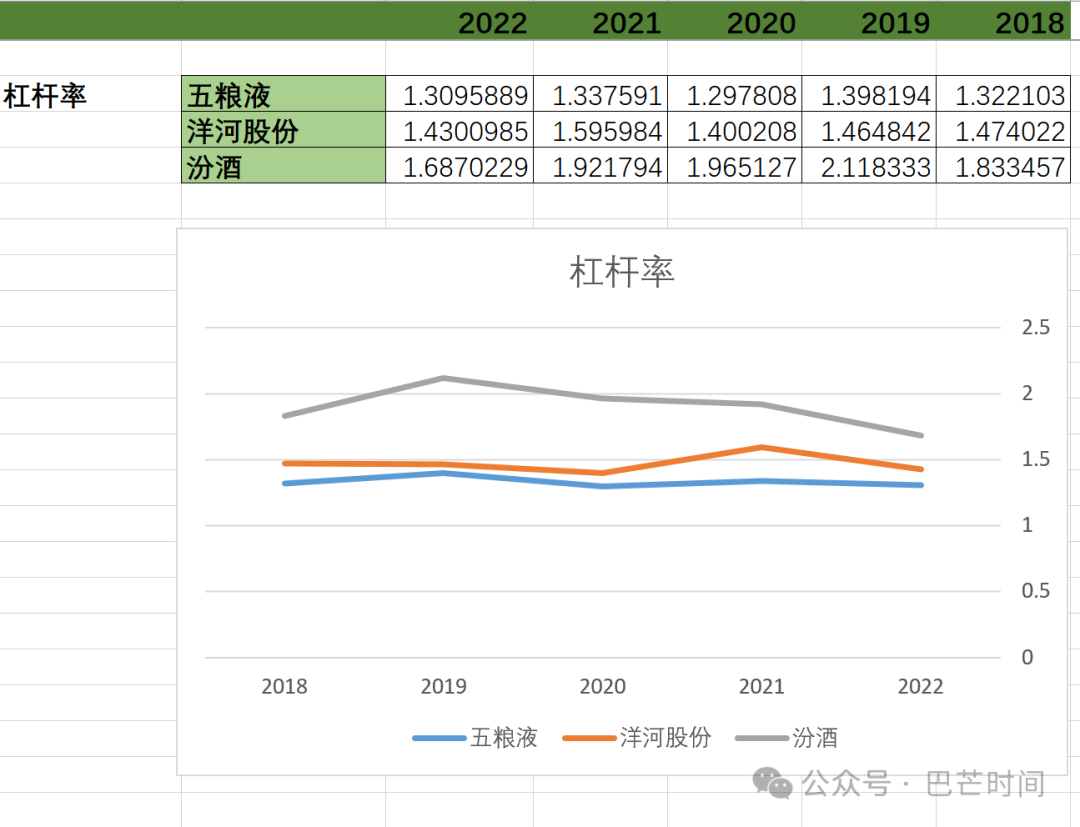The image size is (1080, 827).
Task: Click cell value 1.474022
Action: [x=1003, y=131]
